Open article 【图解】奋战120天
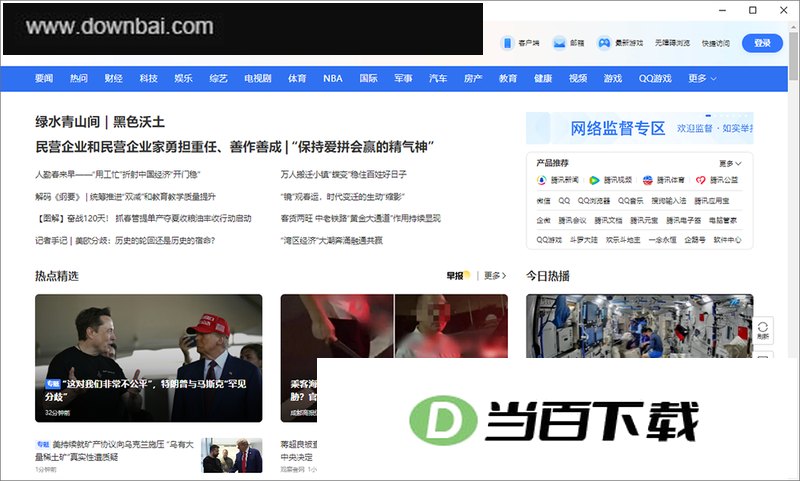The height and width of the screenshot is (481, 800). (x=143, y=218)
